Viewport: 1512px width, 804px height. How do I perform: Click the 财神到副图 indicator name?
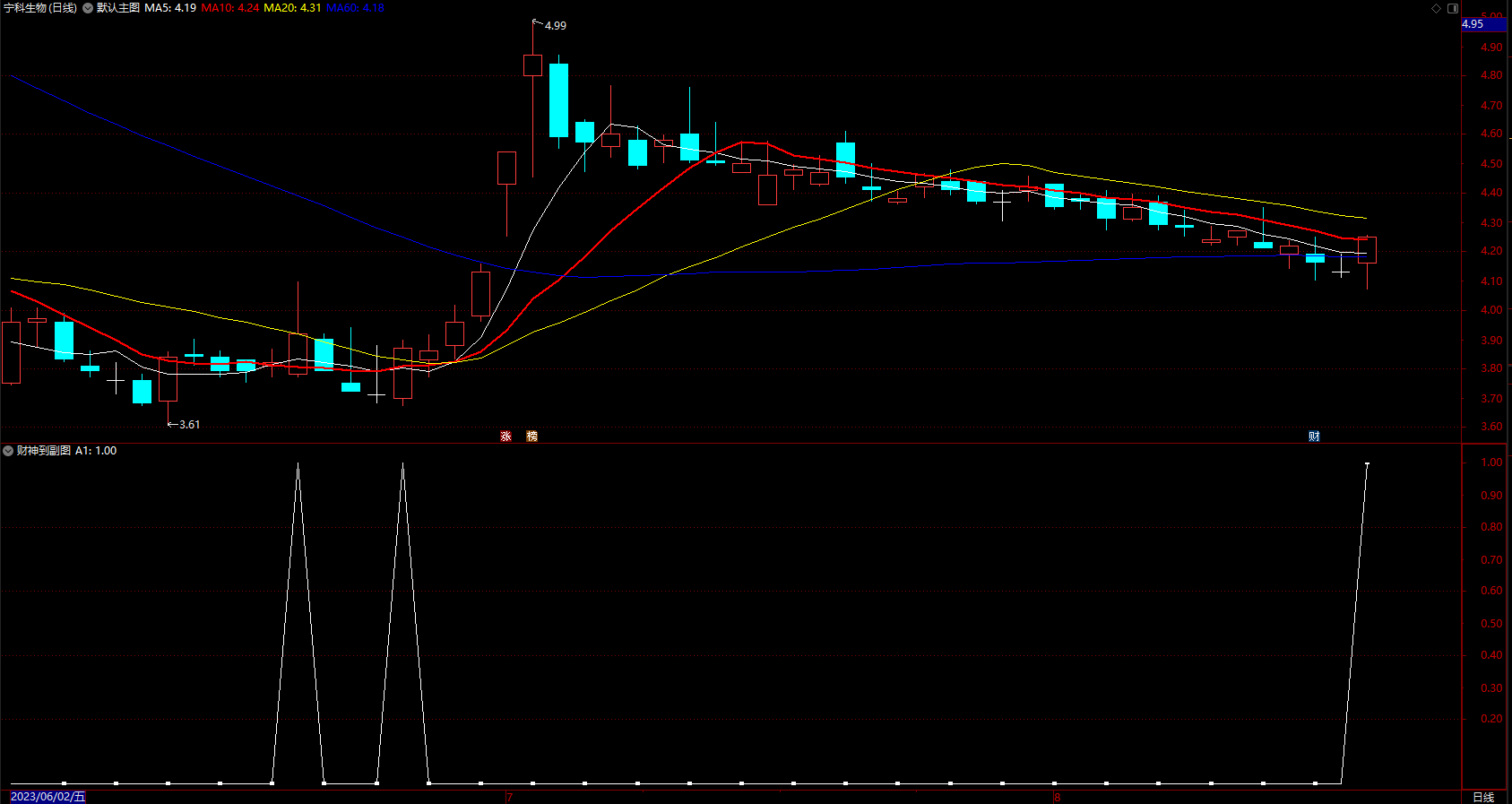[44, 451]
